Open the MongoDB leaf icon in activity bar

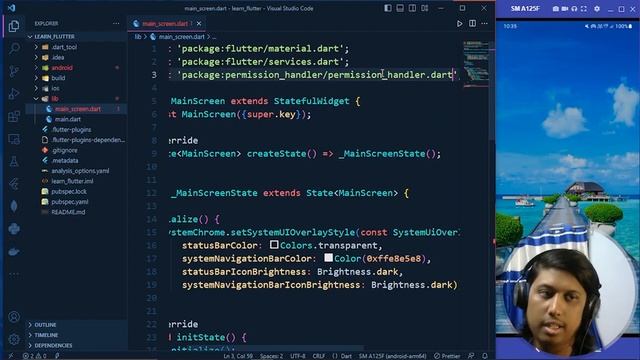click(14, 207)
